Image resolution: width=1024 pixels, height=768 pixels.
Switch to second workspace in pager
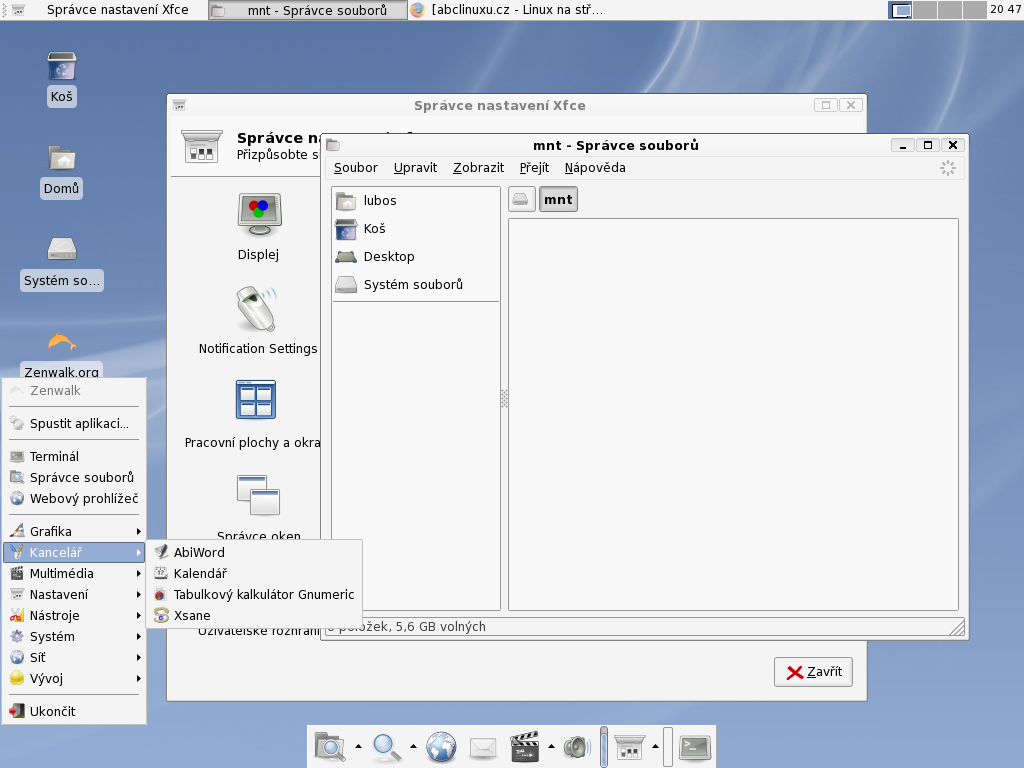925,10
